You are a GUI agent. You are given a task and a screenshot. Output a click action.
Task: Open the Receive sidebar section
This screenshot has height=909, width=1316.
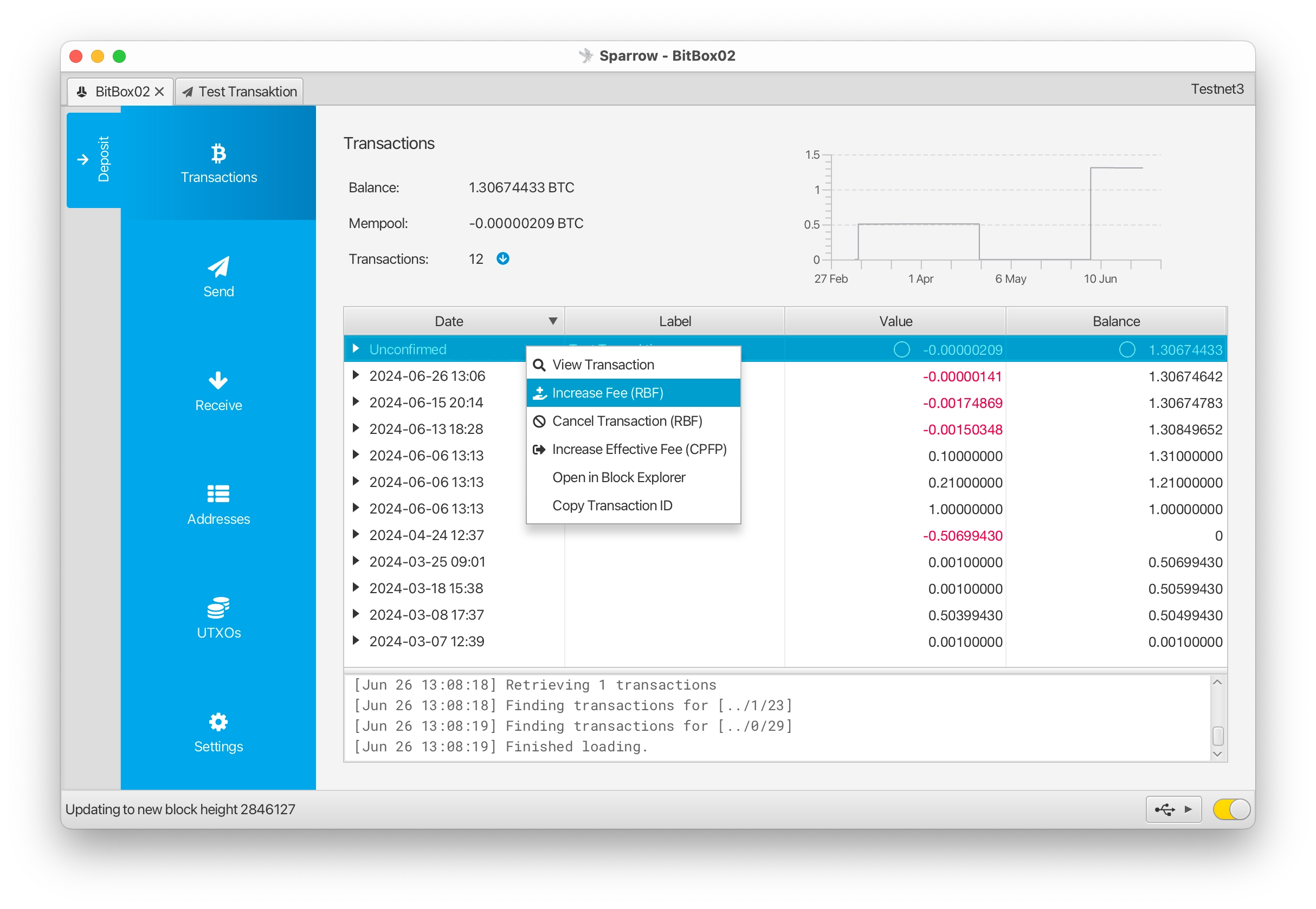click(x=218, y=391)
